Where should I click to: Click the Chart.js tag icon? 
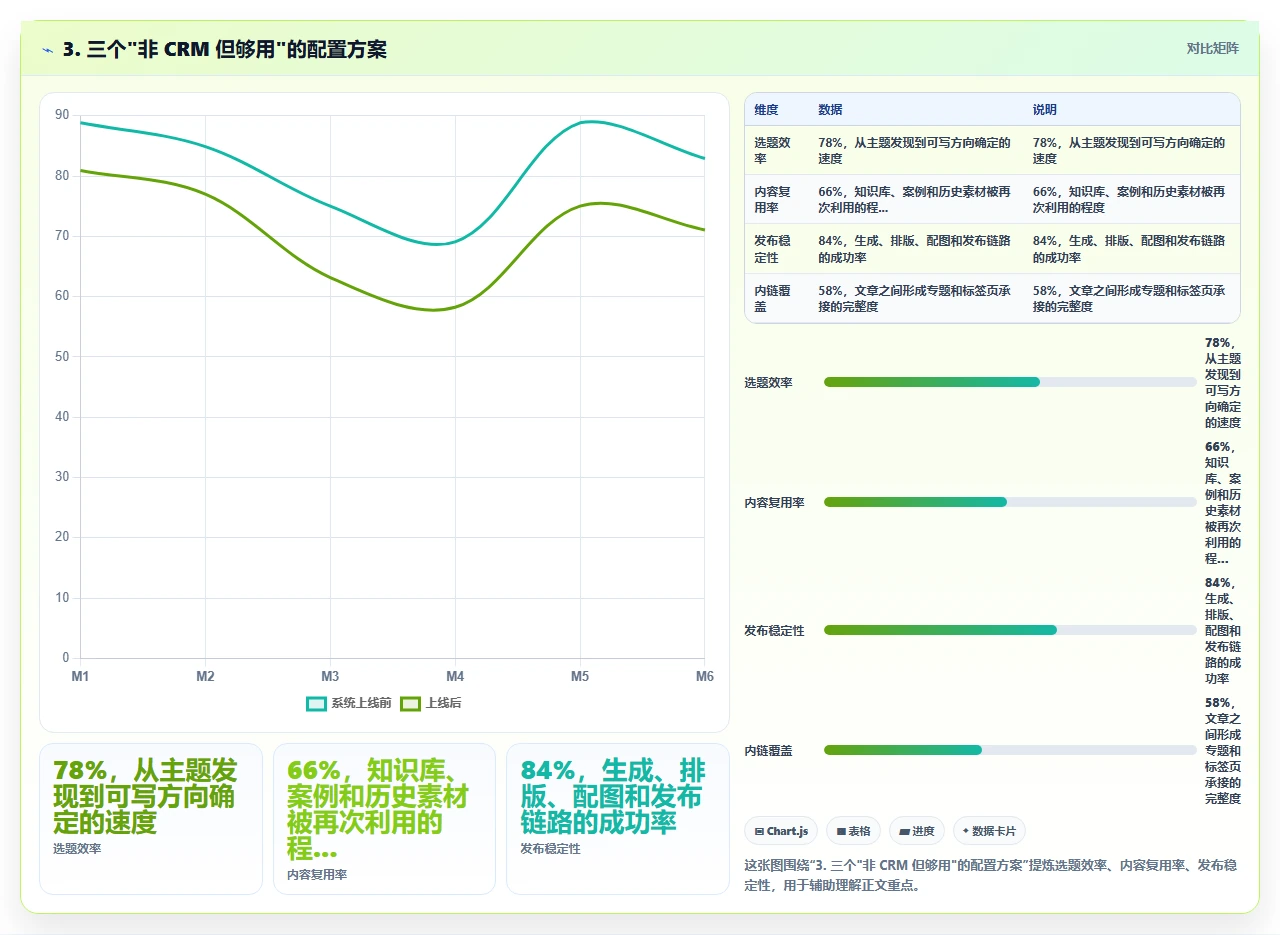coord(759,832)
